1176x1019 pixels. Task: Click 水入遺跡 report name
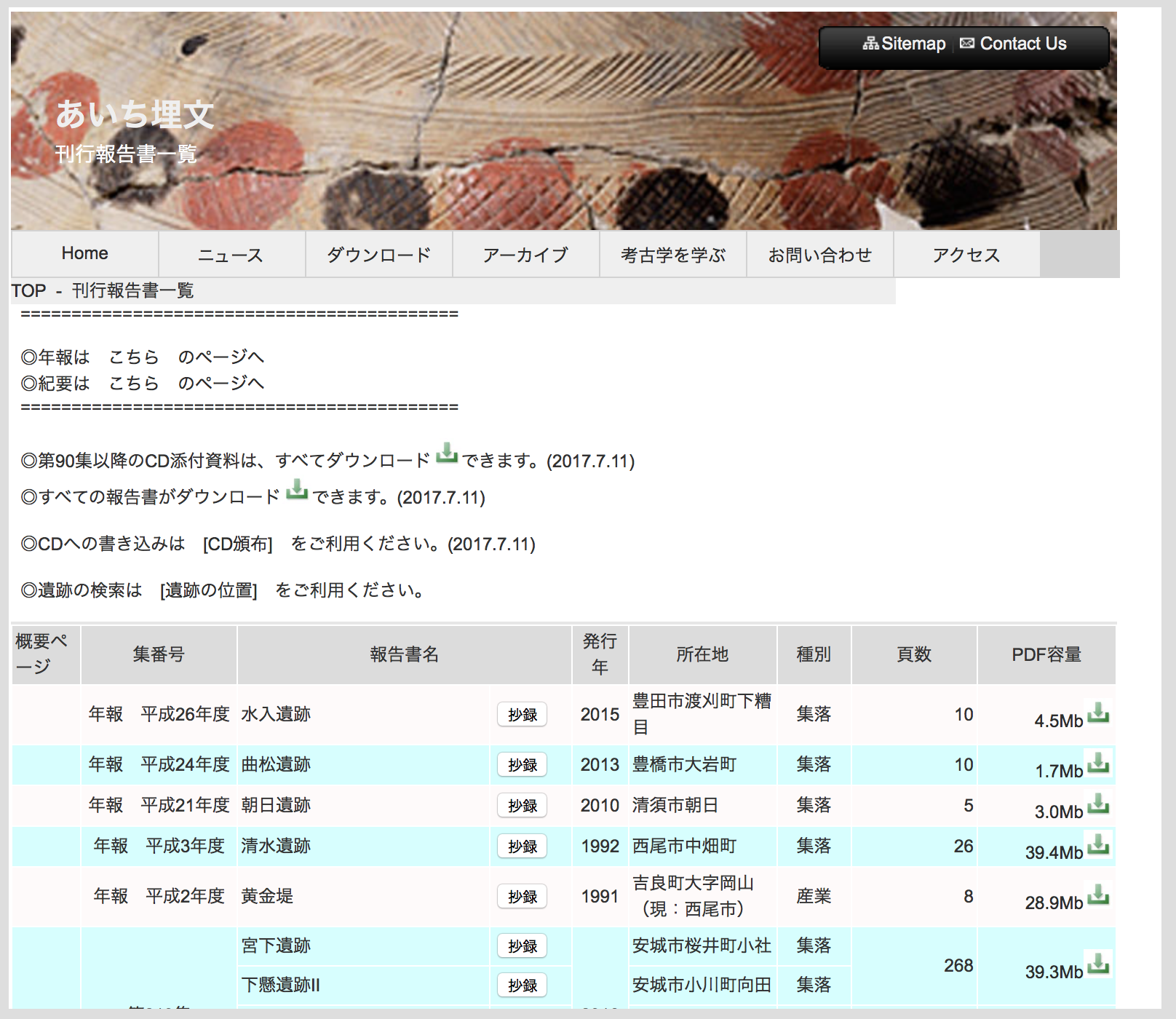pyautogui.click(x=276, y=714)
